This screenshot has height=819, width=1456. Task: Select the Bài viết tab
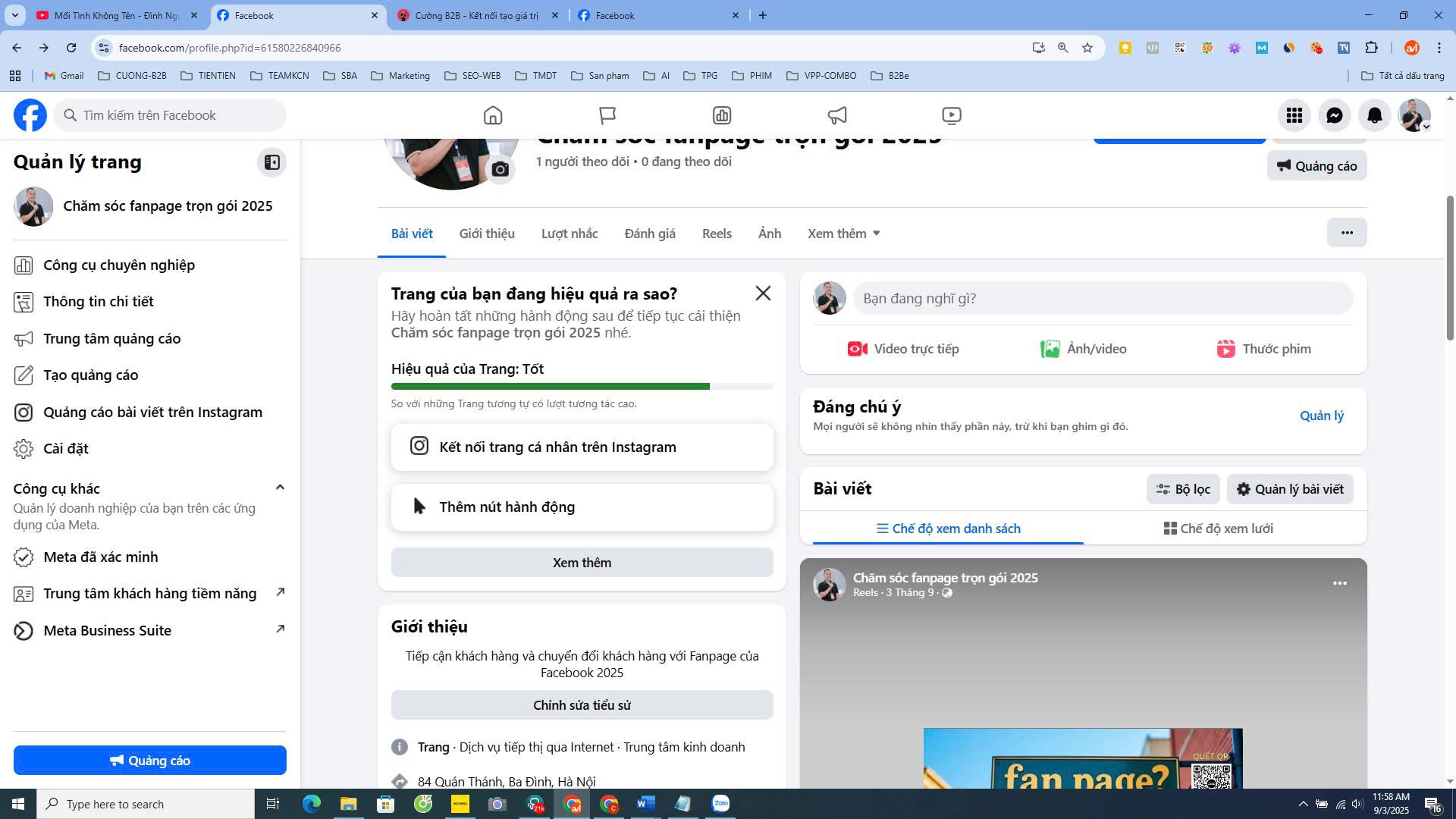412,234
